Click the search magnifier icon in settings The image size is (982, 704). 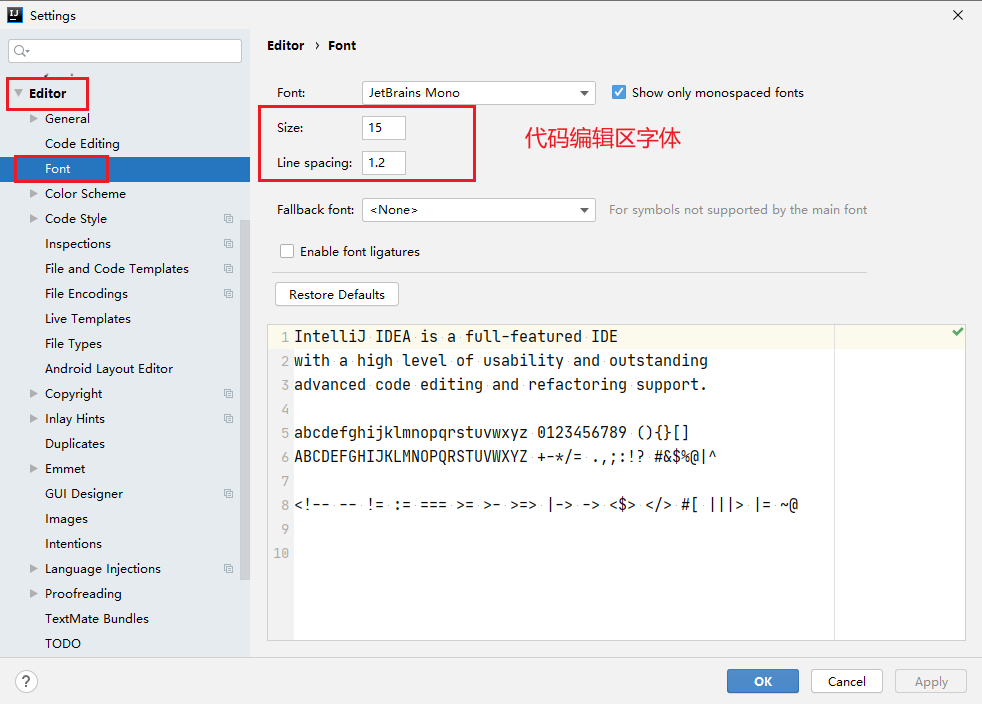[x=21, y=51]
